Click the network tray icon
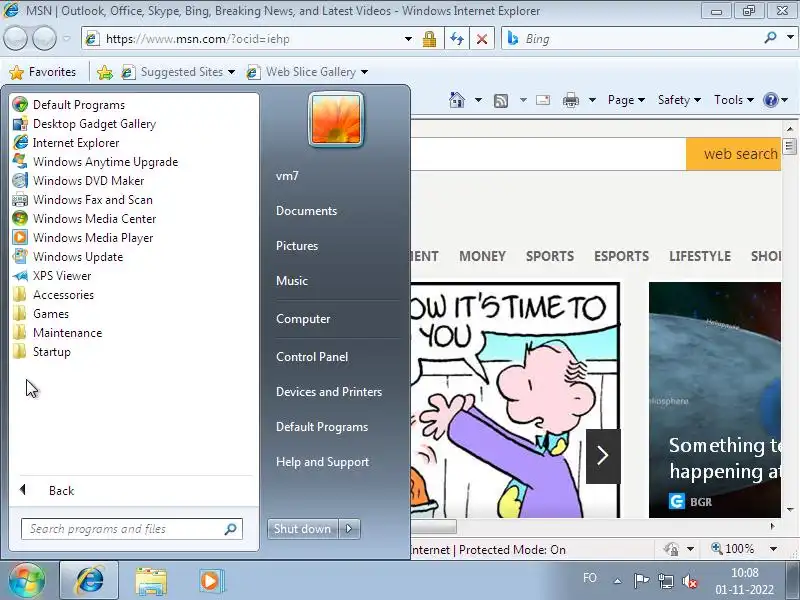 pos(665,581)
